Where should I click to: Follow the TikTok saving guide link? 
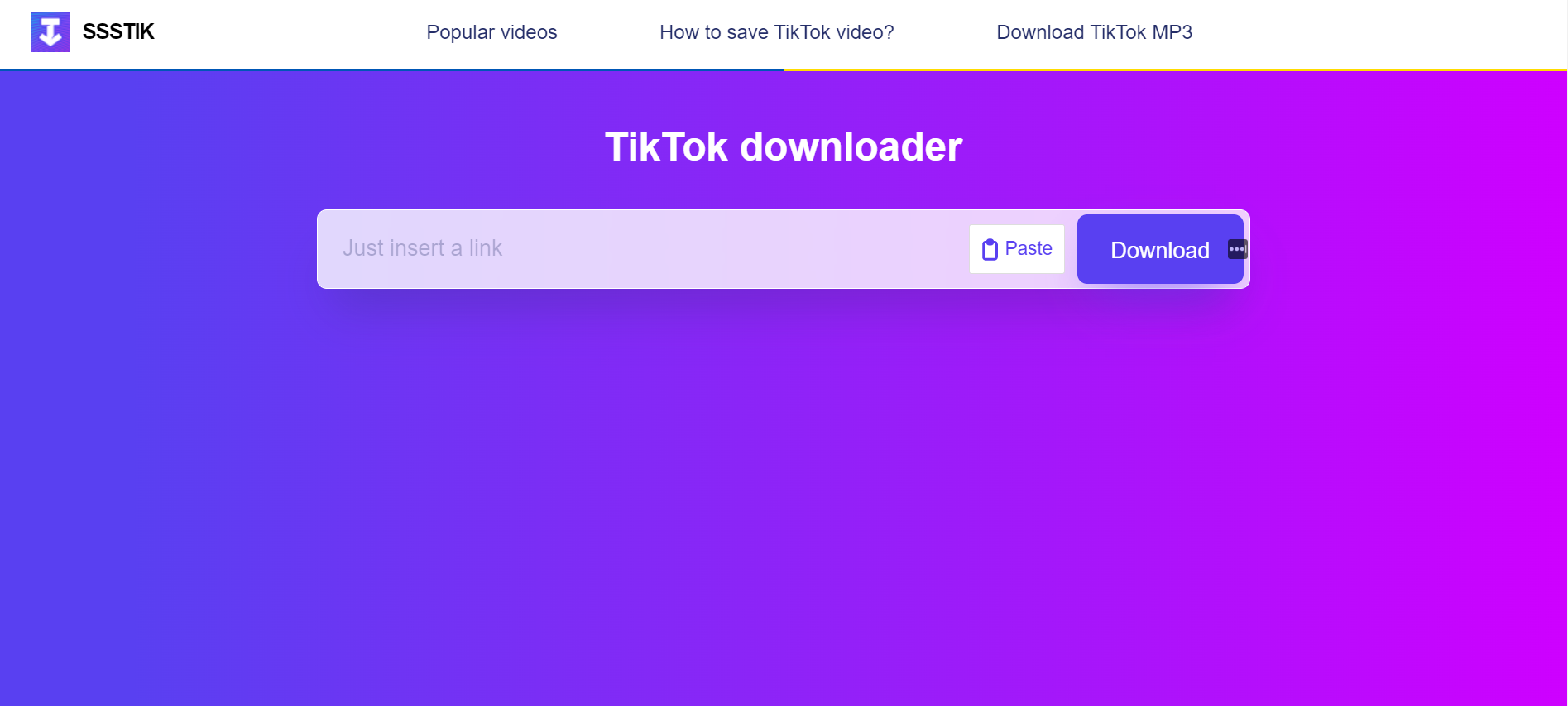click(x=777, y=32)
